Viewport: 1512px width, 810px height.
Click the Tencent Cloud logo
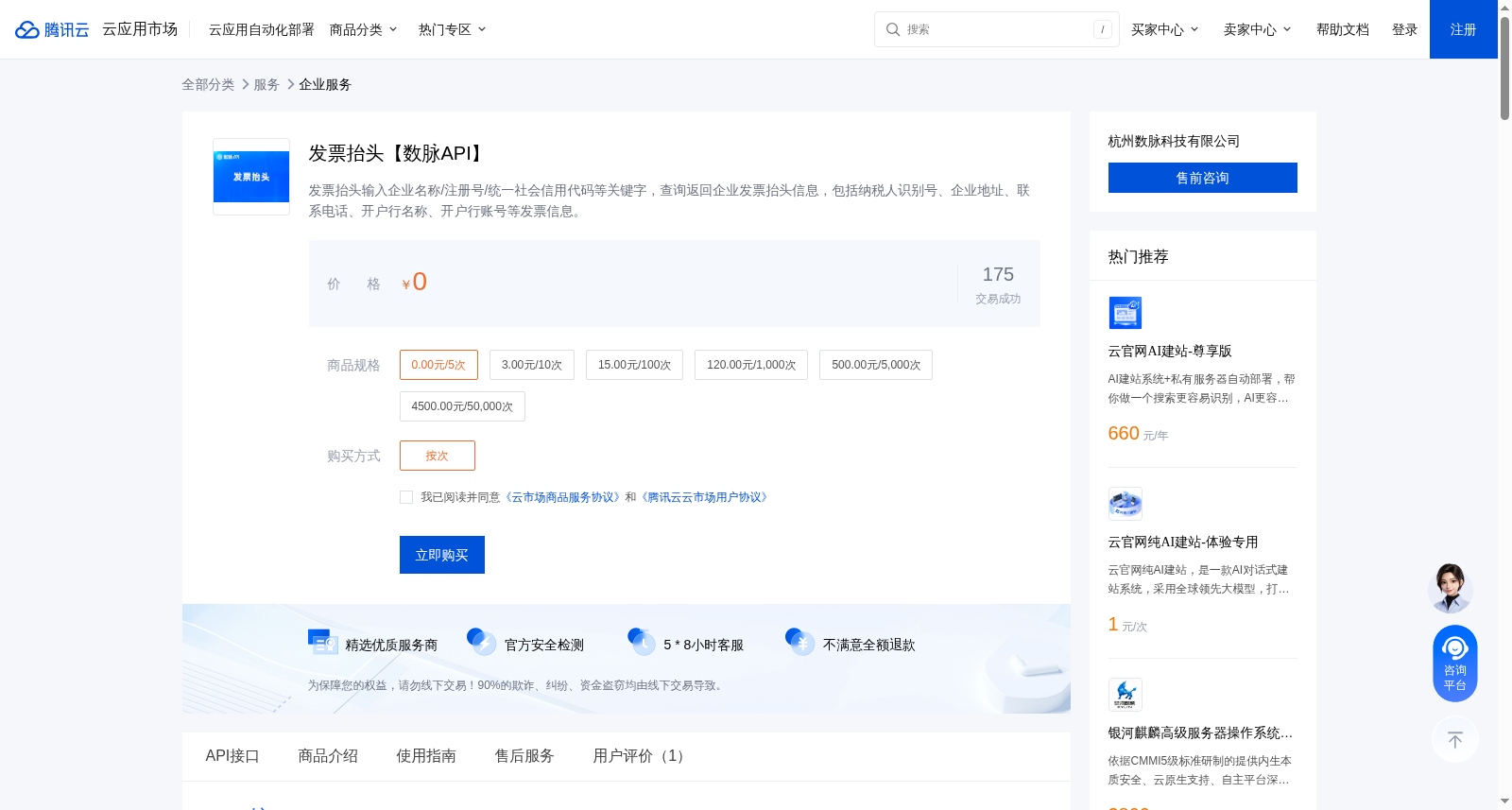pos(52,29)
